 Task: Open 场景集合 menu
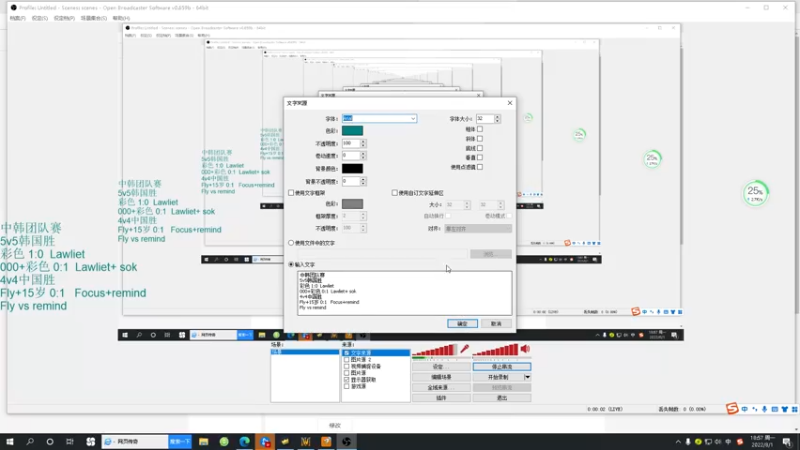(94, 18)
